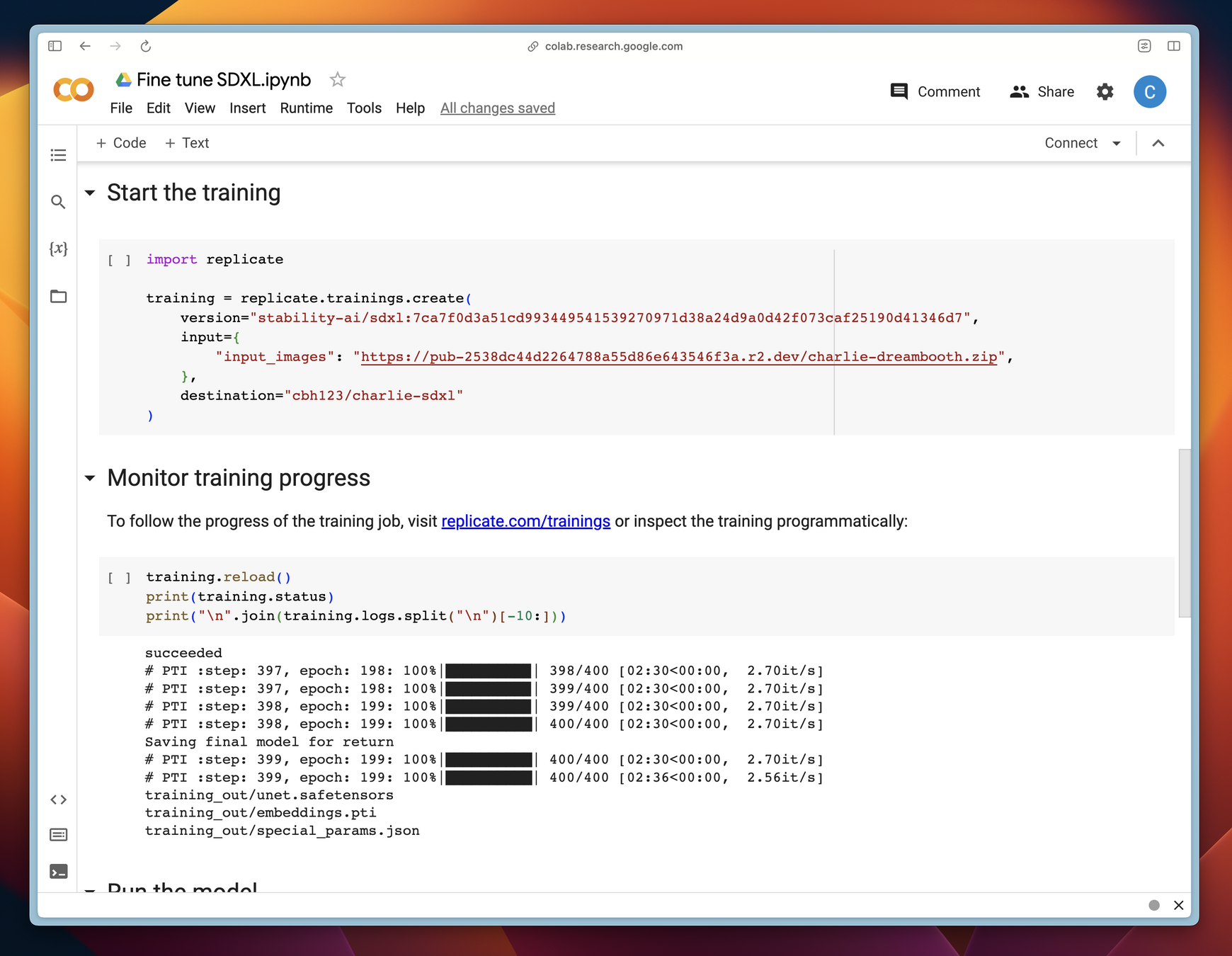1232x956 pixels.
Task: Open notebook settings gear
Action: [x=1105, y=92]
